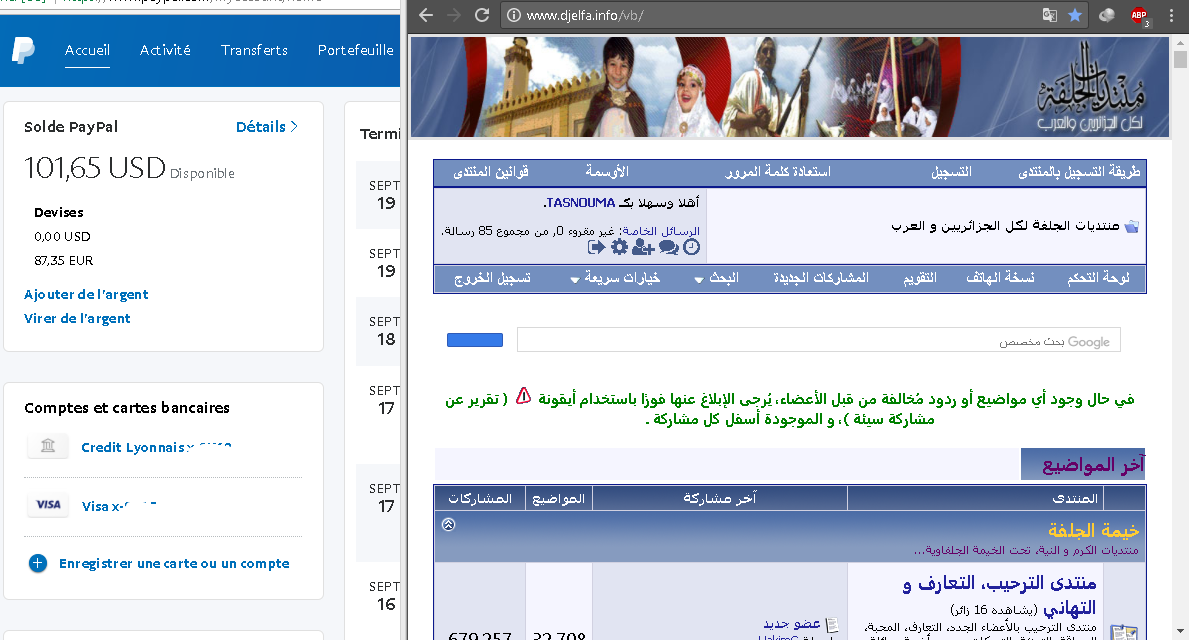Click Ajouter de l'argent link
The height and width of the screenshot is (640, 1189).
click(86, 294)
